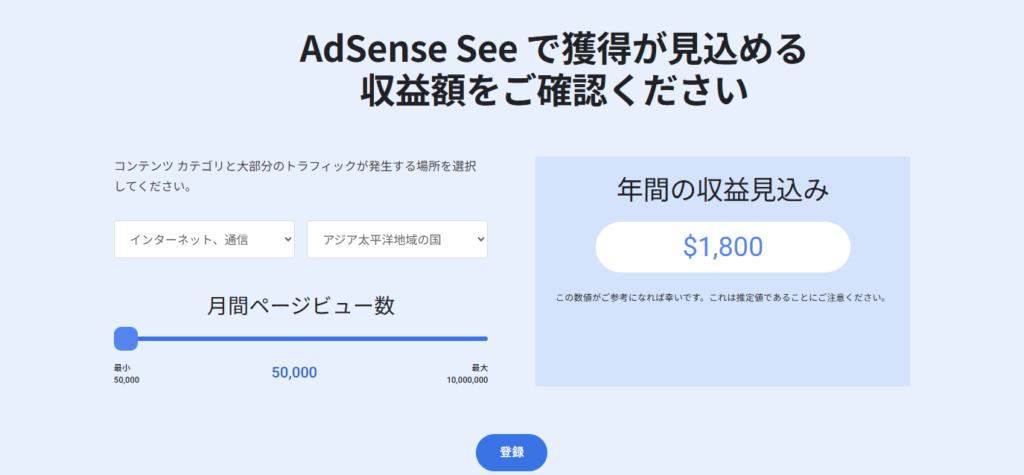Click empty area of the blue revenue panel
This screenshot has height=475, width=1024.
point(722,345)
